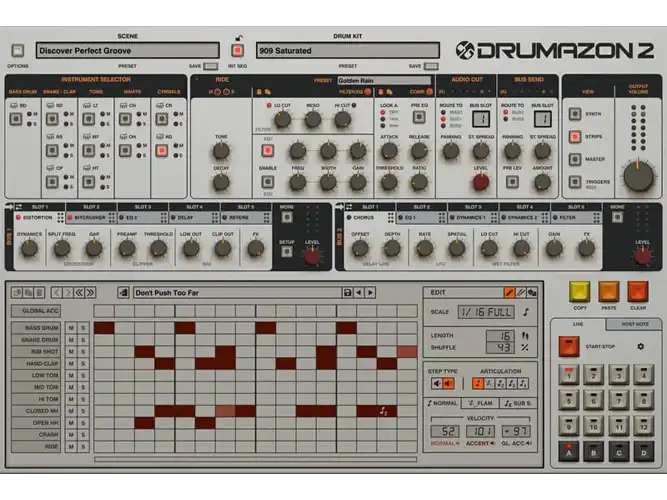The width and height of the screenshot is (667, 500).
Task: Select the pencil edit tool
Action: [509, 293]
